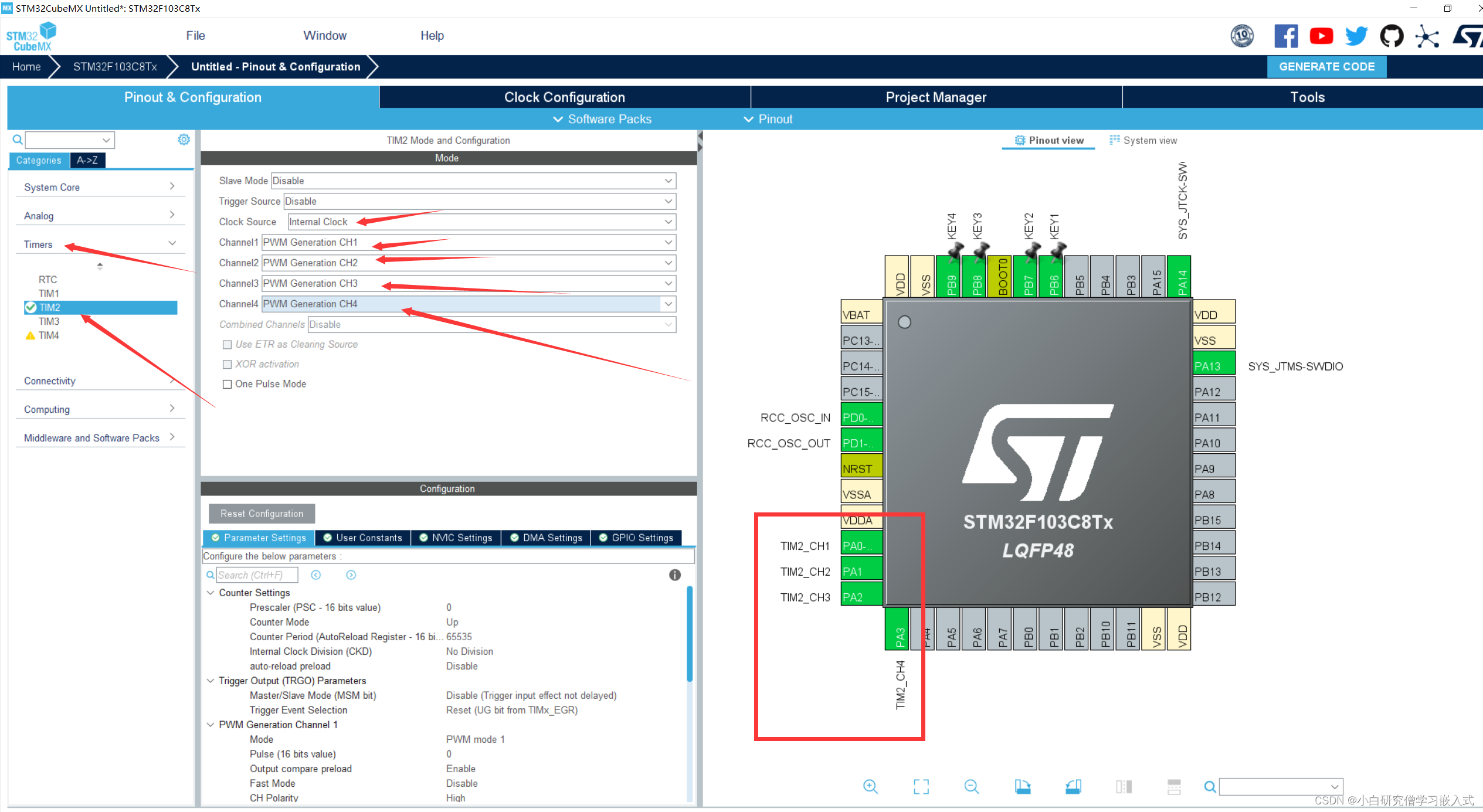The height and width of the screenshot is (812, 1483).
Task: Click the zoom out pinout icon
Action: (971, 787)
